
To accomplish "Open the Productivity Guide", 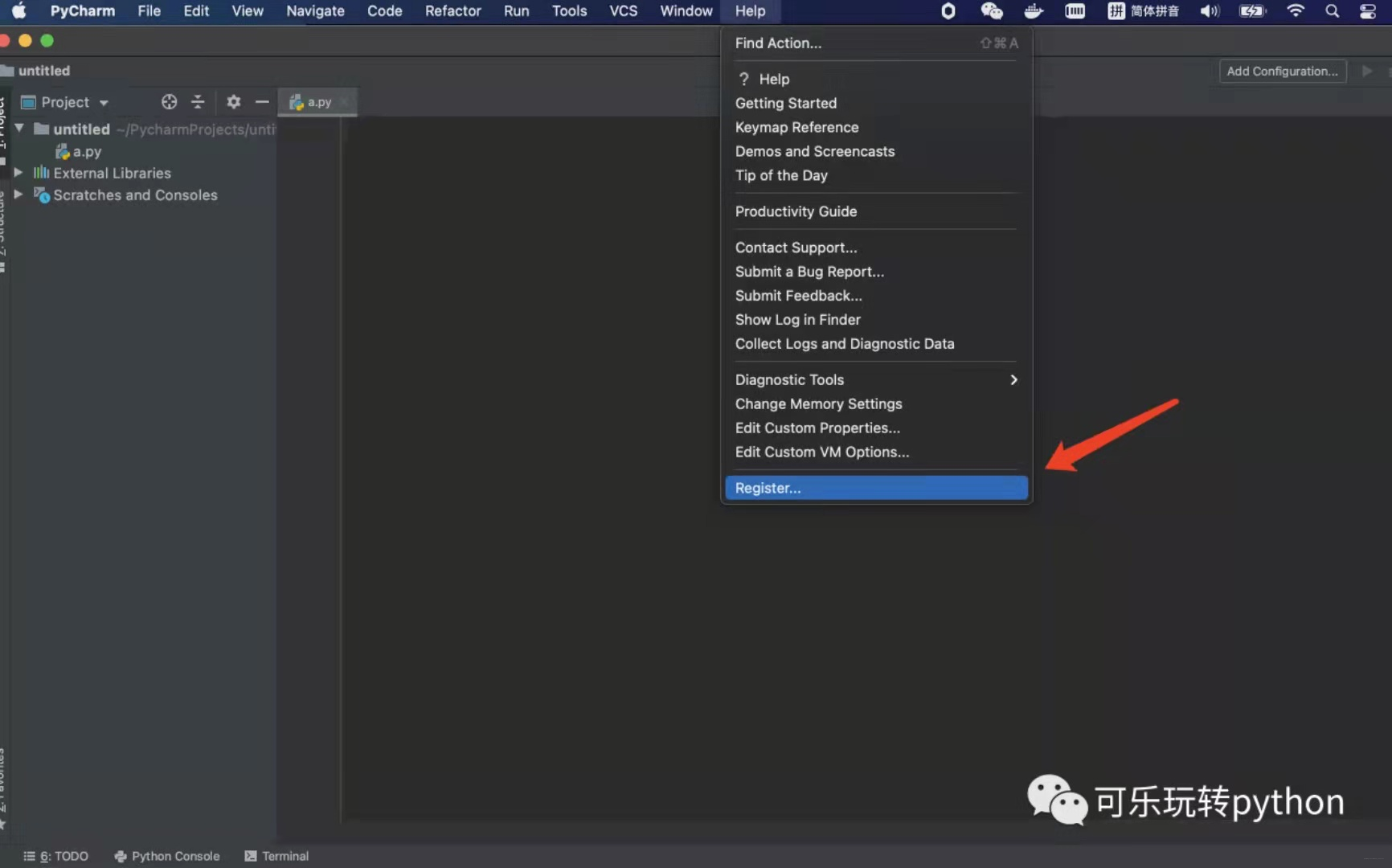I will click(x=876, y=211).
